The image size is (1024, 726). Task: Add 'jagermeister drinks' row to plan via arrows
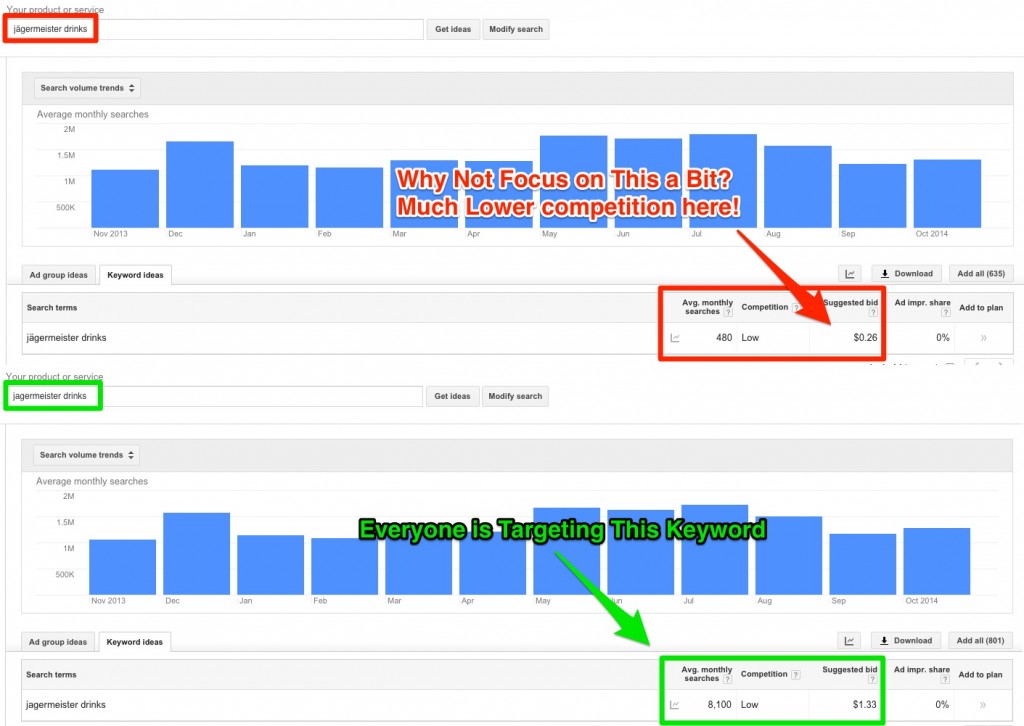pos(983,705)
